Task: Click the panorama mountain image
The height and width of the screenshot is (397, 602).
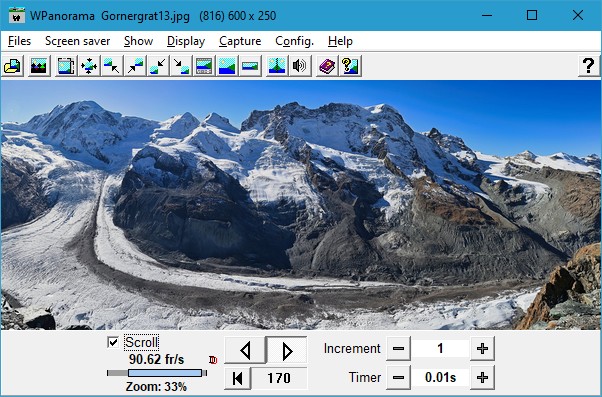Action: click(301, 205)
